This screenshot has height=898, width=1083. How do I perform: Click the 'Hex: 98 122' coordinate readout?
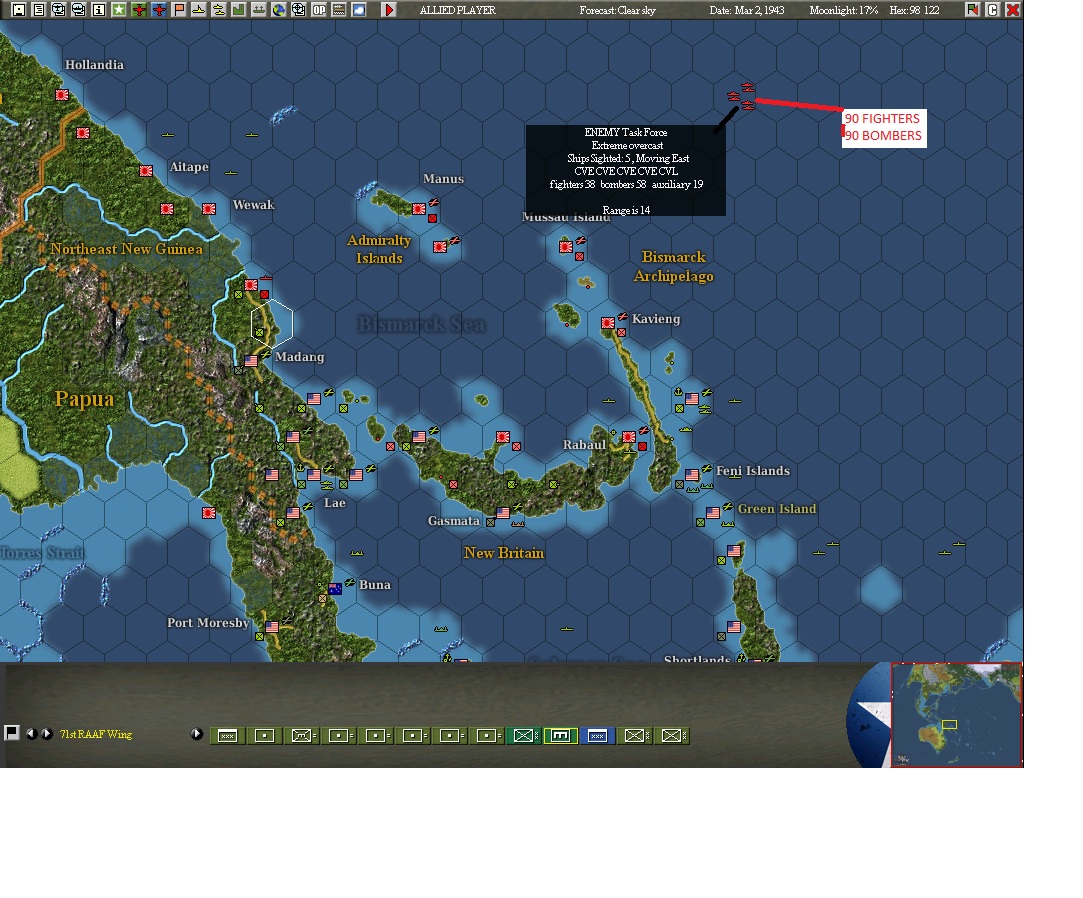[914, 10]
